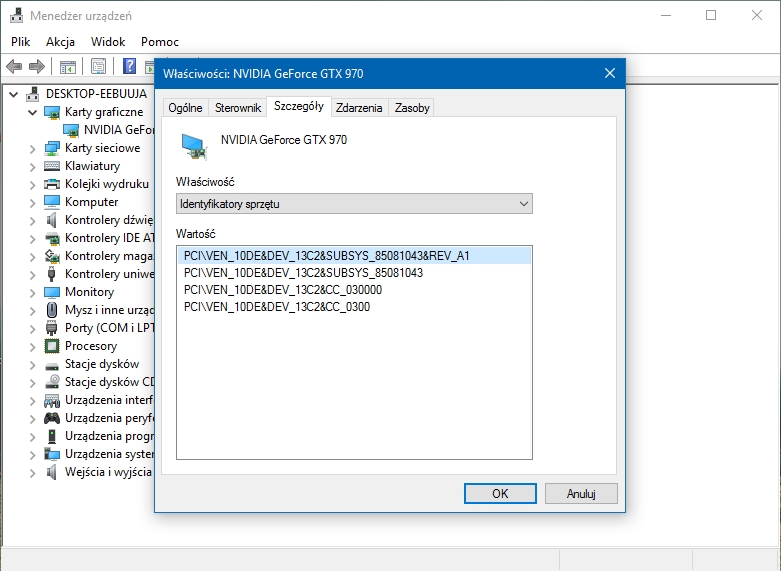This screenshot has height=571, width=781.
Task: Select the Porty (COM i LPT) tree item
Action: click(110, 328)
